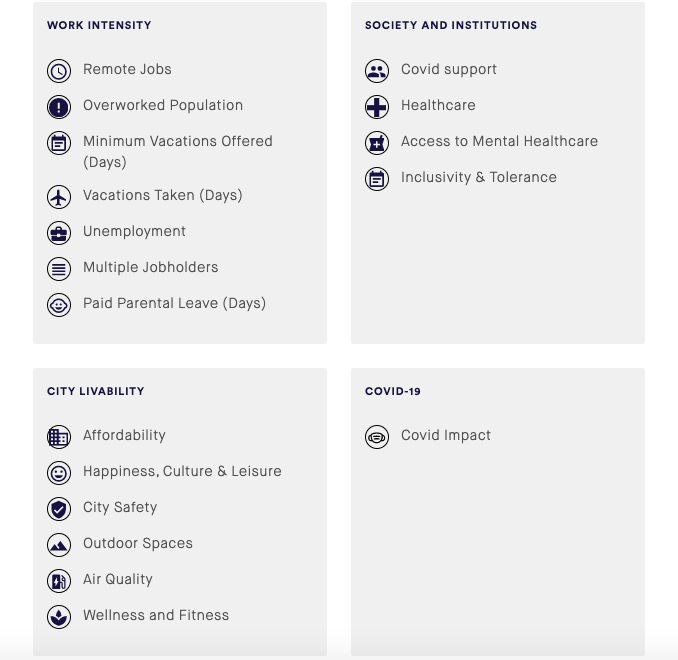Screen dimensions: 678x660
Task: Click the clock icon beside Remote Jobs
Action: pyautogui.click(x=59, y=71)
